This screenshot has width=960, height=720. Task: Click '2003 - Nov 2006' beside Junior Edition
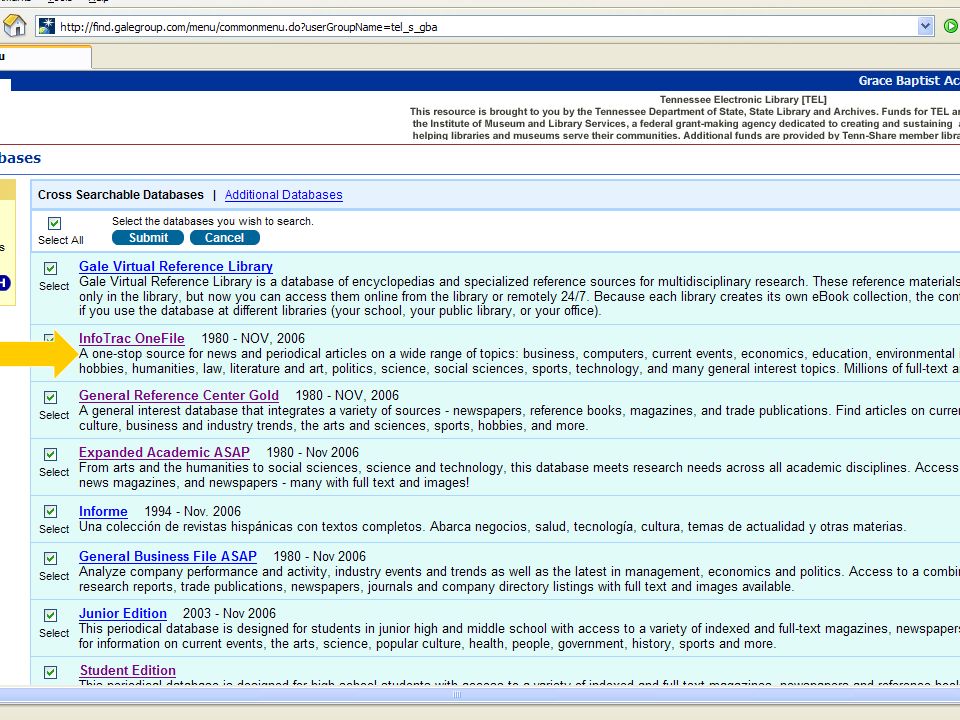click(229, 613)
